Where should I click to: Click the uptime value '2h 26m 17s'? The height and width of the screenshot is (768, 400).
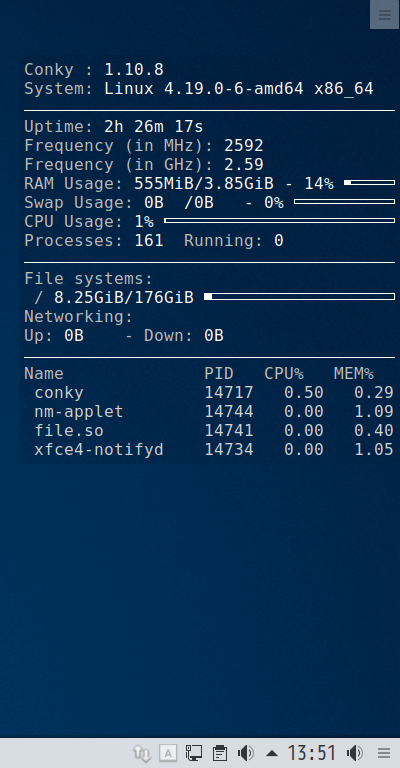tap(153, 127)
